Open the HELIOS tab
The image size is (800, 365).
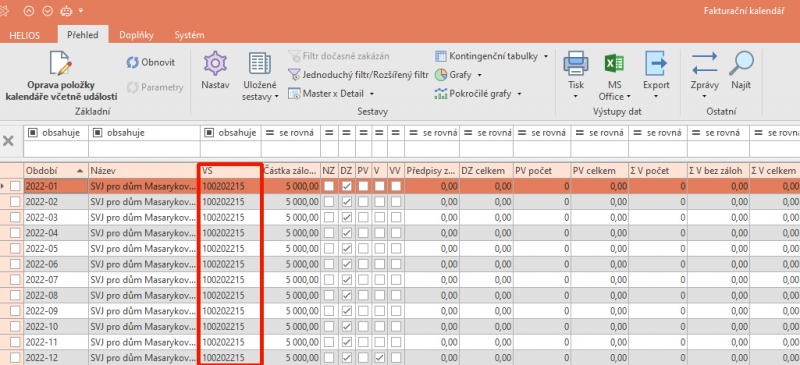(24, 36)
